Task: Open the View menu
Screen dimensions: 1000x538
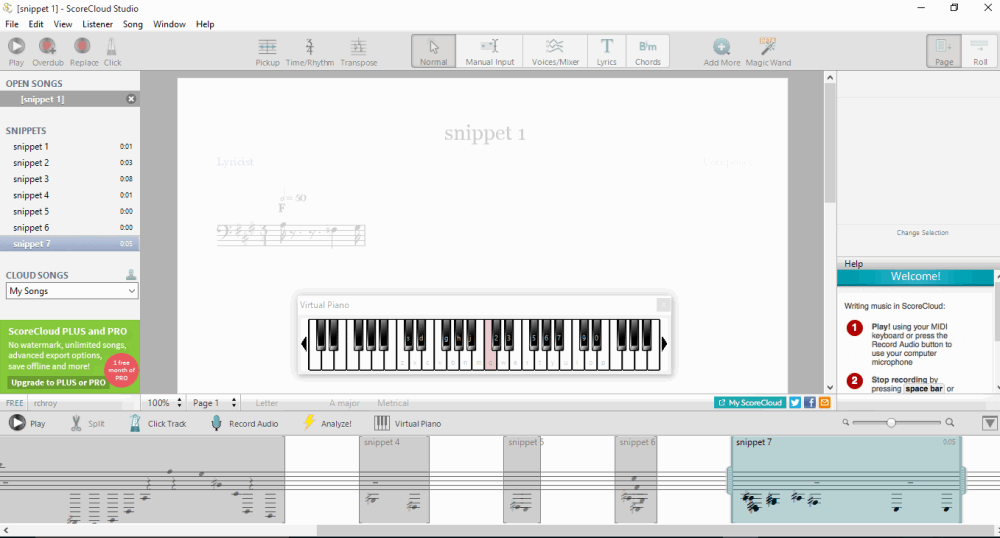Action: pos(62,24)
